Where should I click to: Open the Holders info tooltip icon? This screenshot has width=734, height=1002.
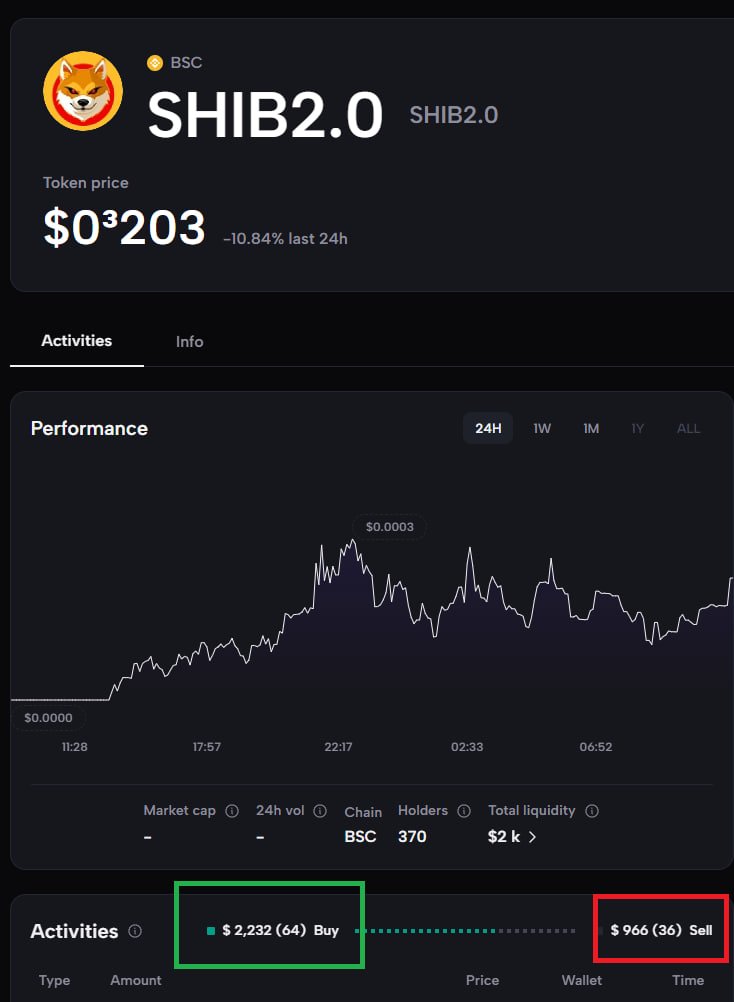pos(464,811)
